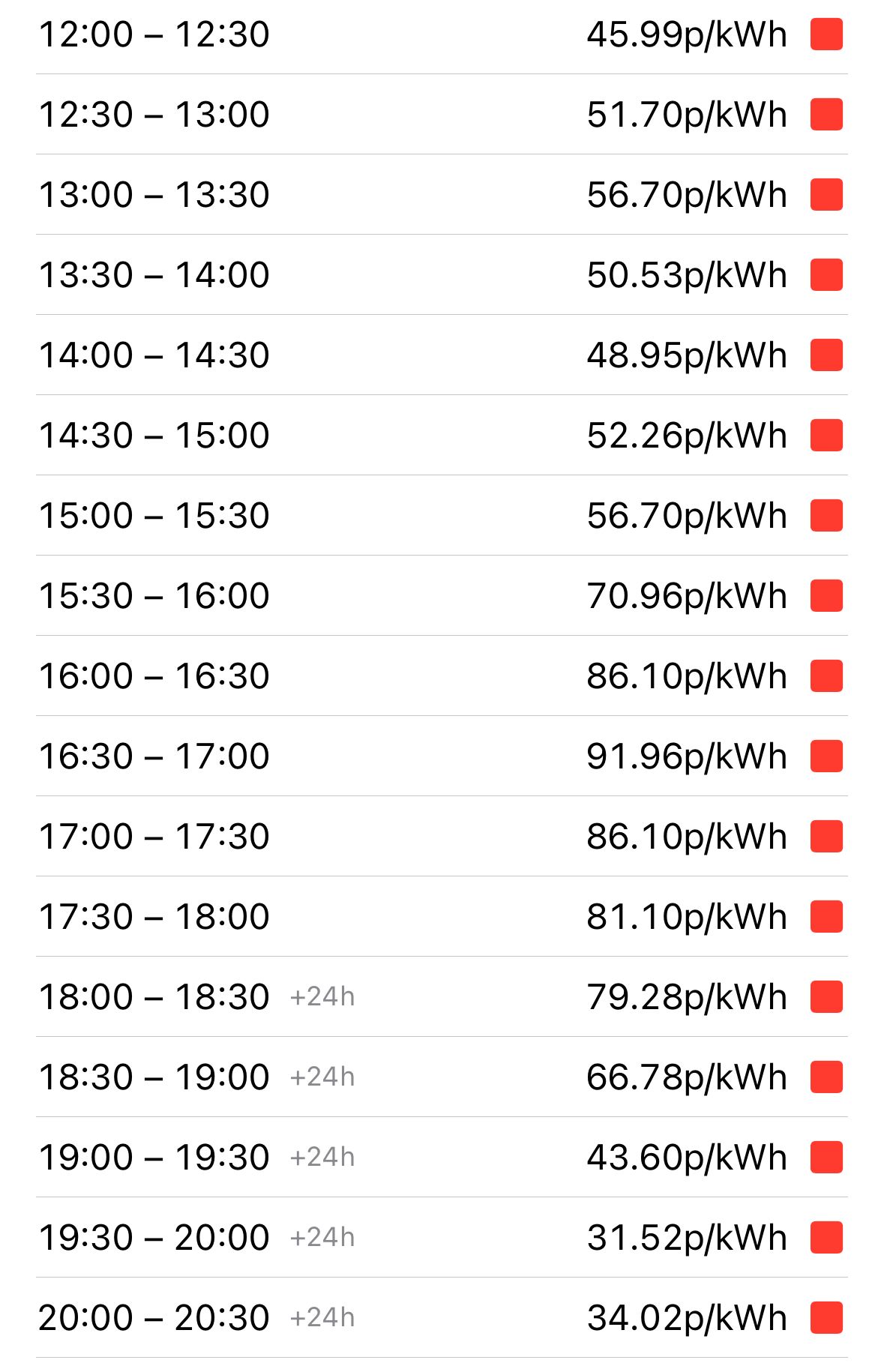The height and width of the screenshot is (1372, 884).
Task: Select the red square for 81.10p/kWh
Action: [826, 917]
